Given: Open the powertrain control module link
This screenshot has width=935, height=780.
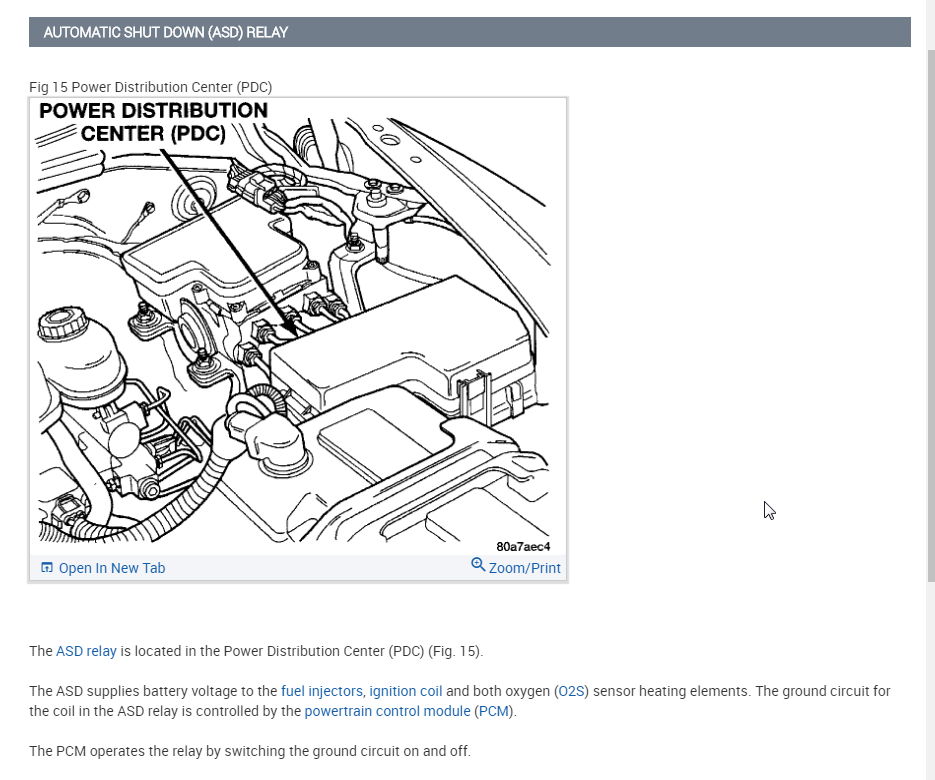Looking at the screenshot, I should tap(387, 711).
